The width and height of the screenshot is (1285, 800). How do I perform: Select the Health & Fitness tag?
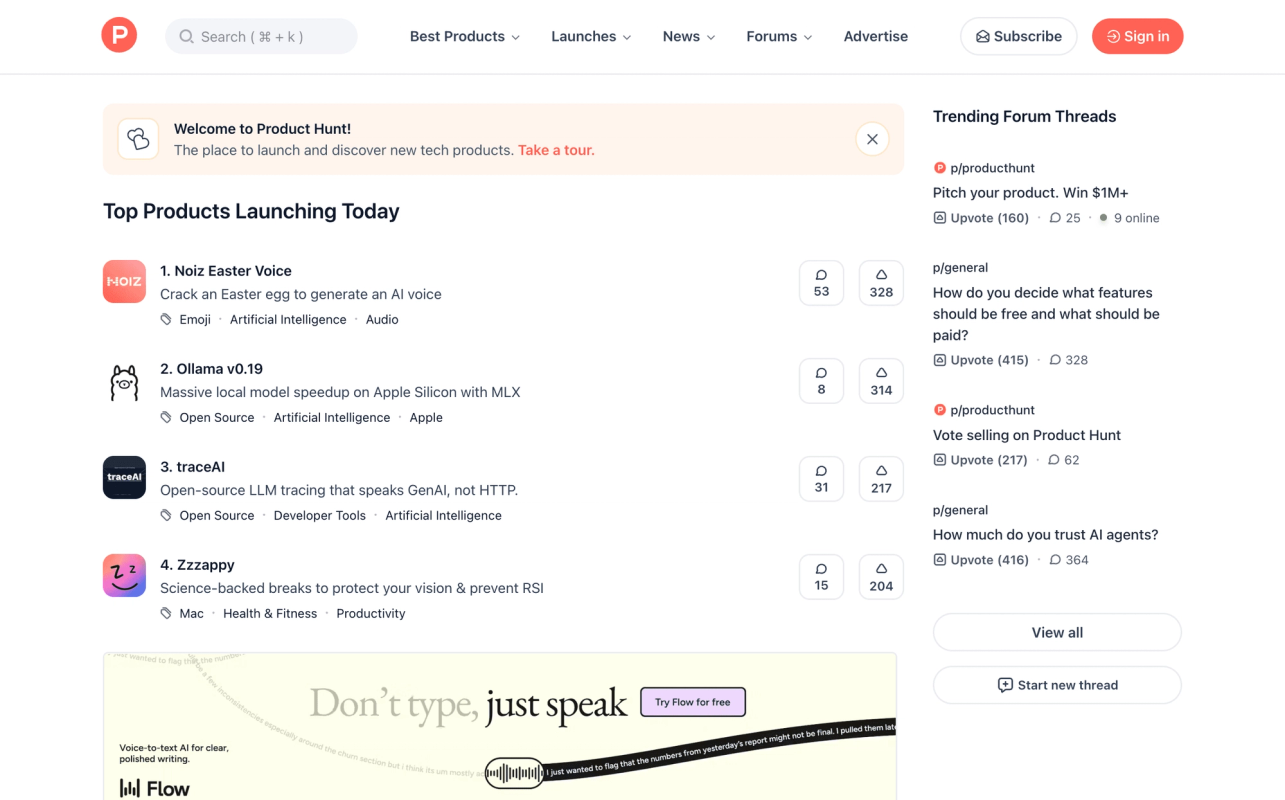point(270,614)
